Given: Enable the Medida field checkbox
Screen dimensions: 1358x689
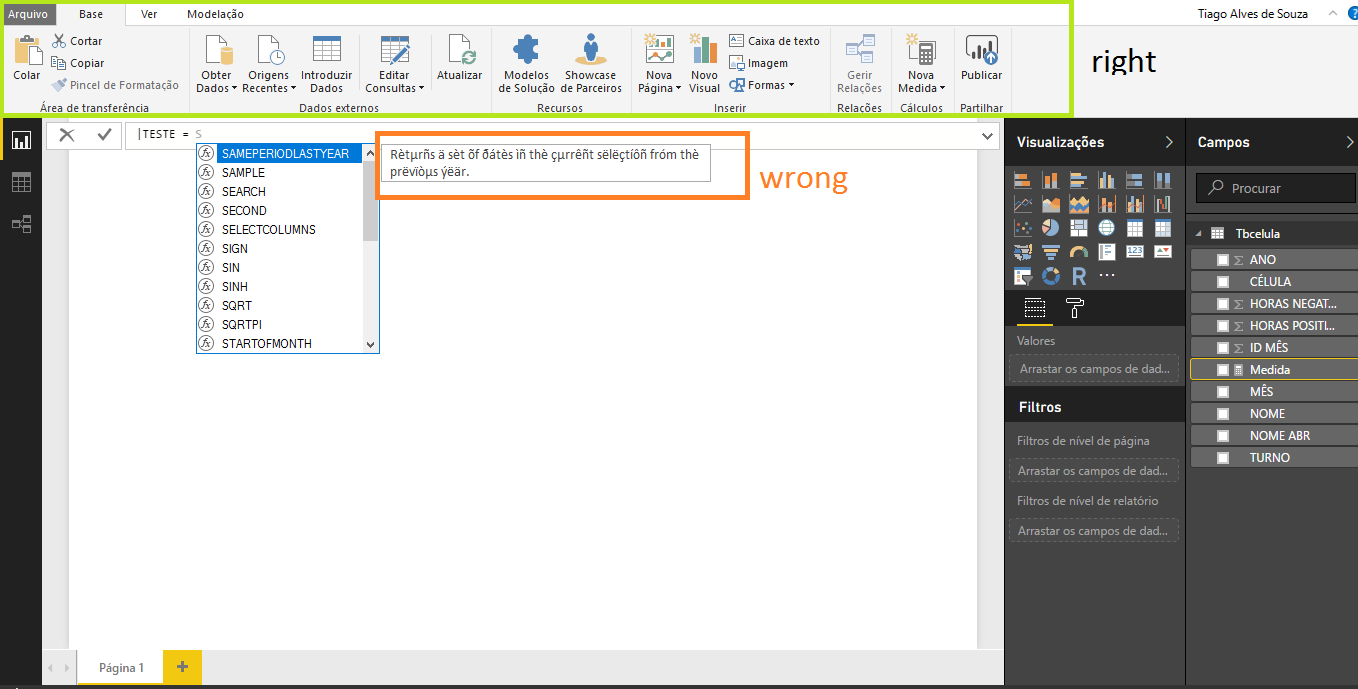Looking at the screenshot, I should click(1222, 370).
